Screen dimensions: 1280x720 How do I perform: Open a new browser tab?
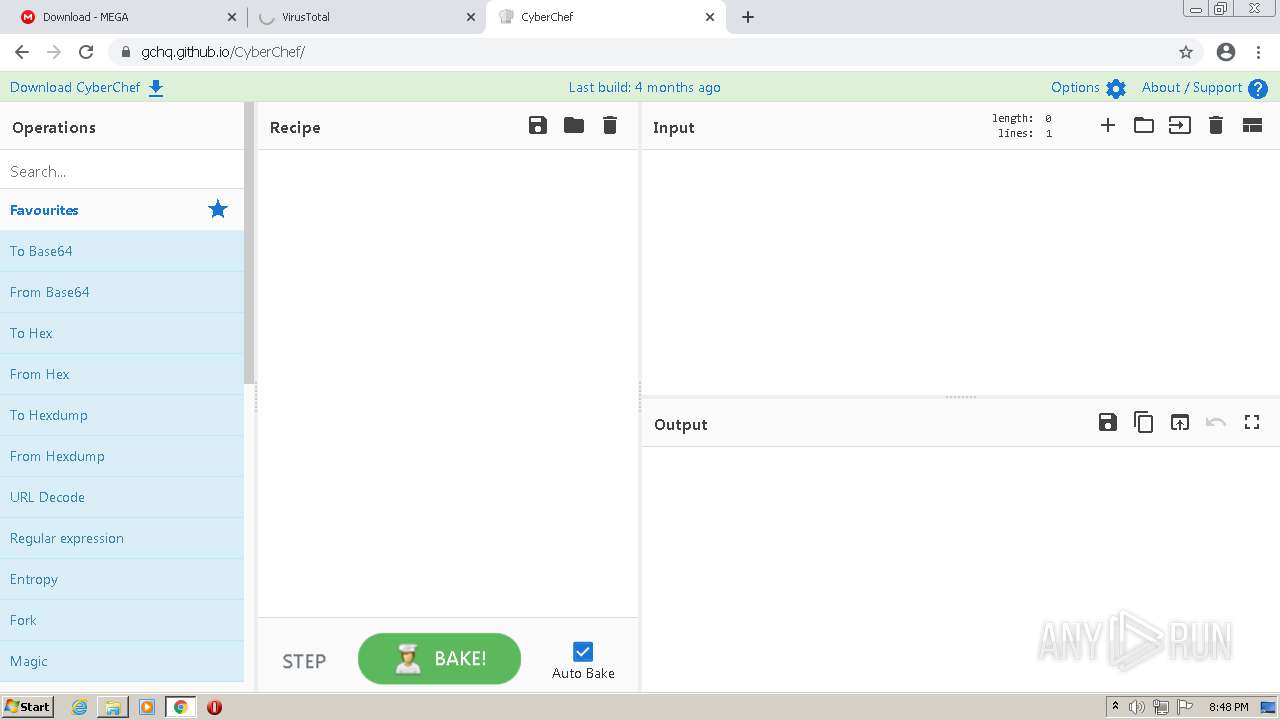point(748,17)
